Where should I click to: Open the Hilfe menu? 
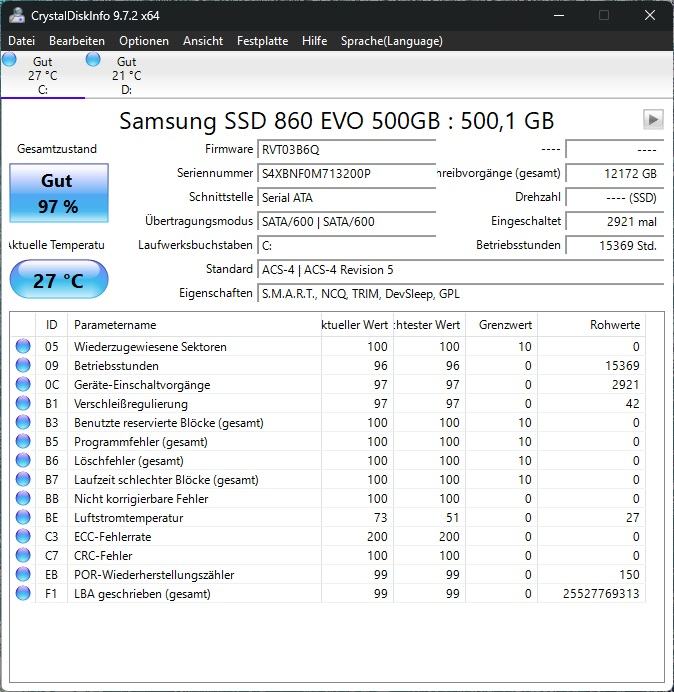[314, 41]
